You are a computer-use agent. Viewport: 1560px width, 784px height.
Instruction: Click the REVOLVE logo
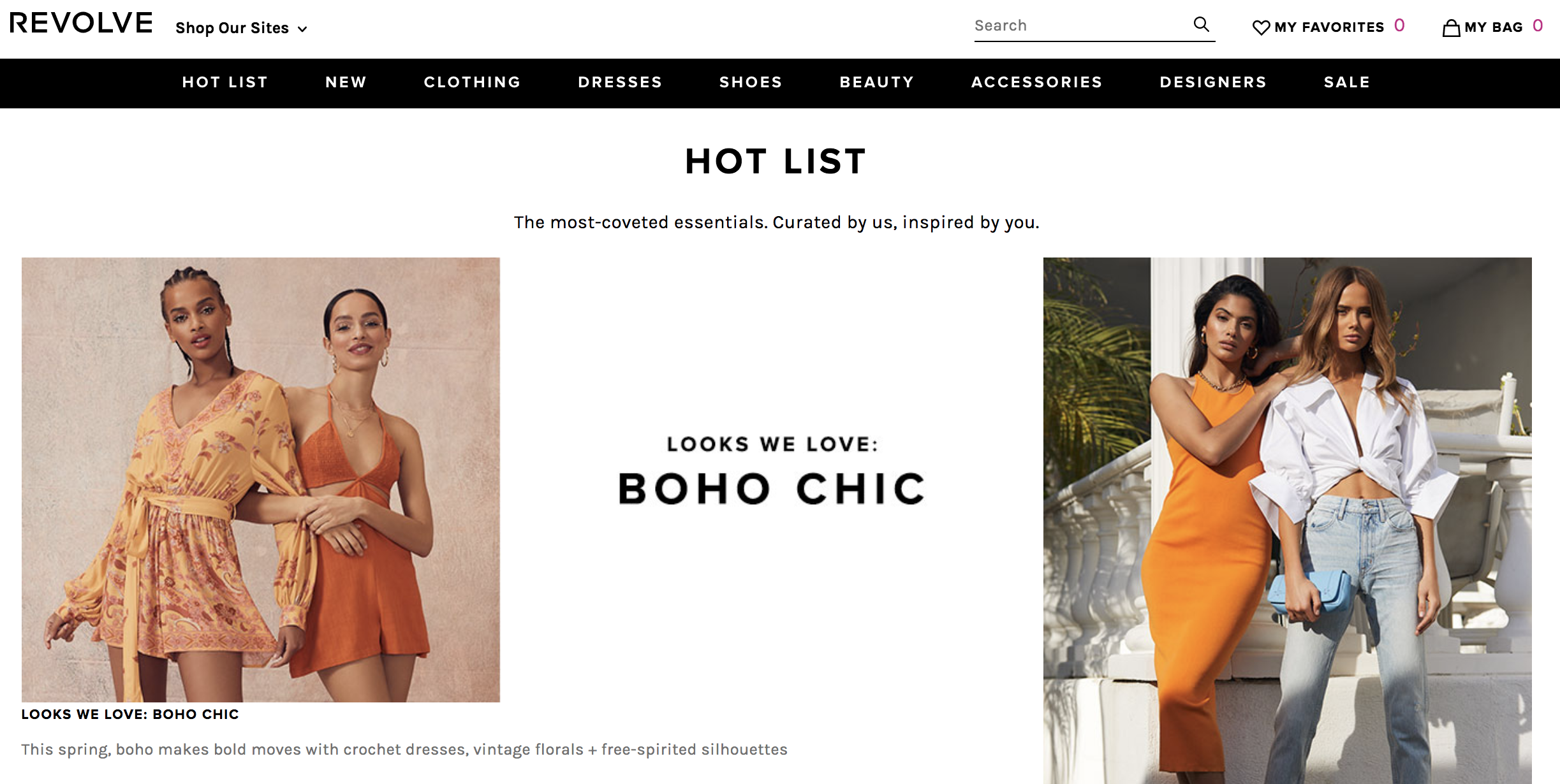81,23
